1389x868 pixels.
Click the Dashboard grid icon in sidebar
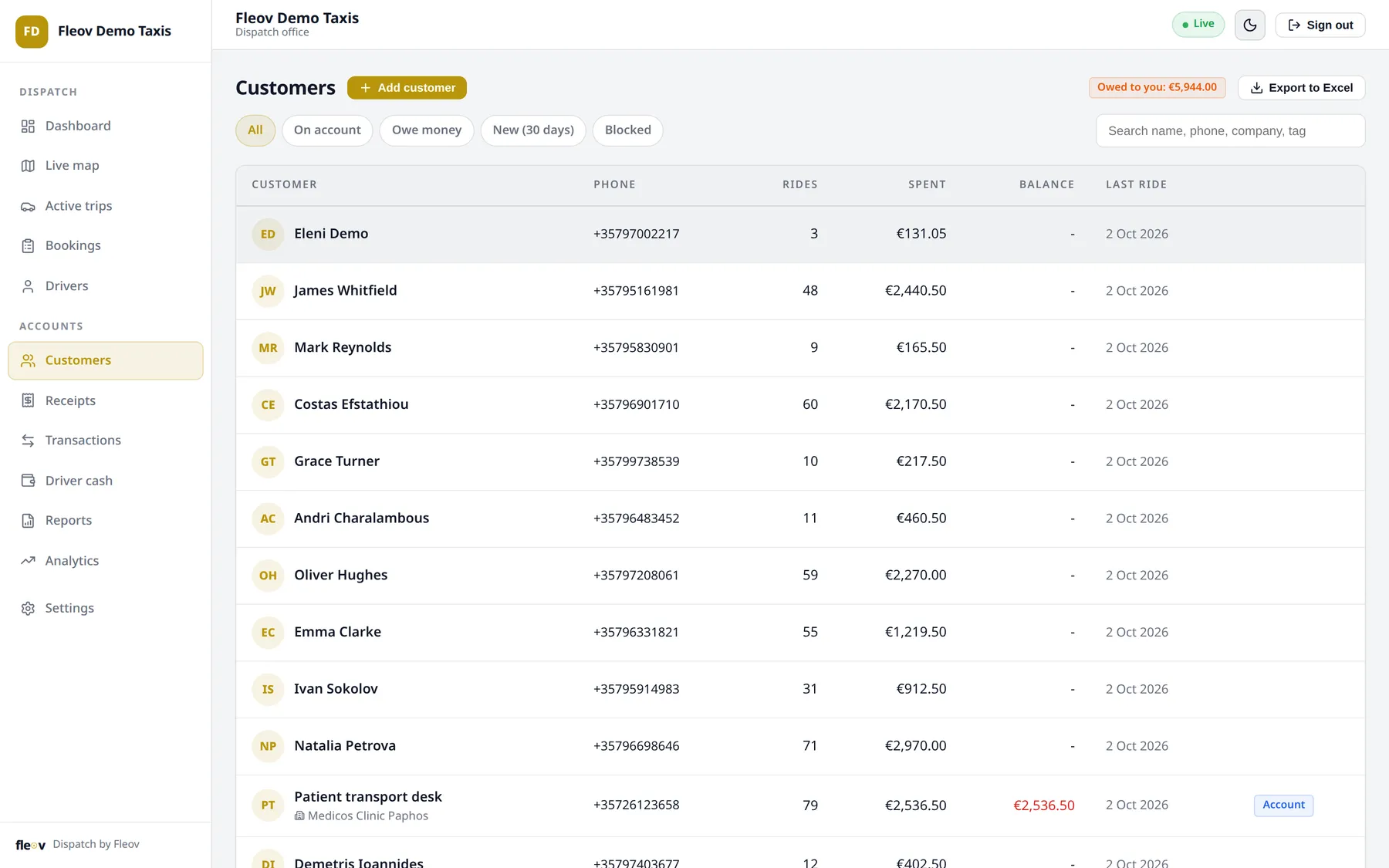tap(28, 126)
